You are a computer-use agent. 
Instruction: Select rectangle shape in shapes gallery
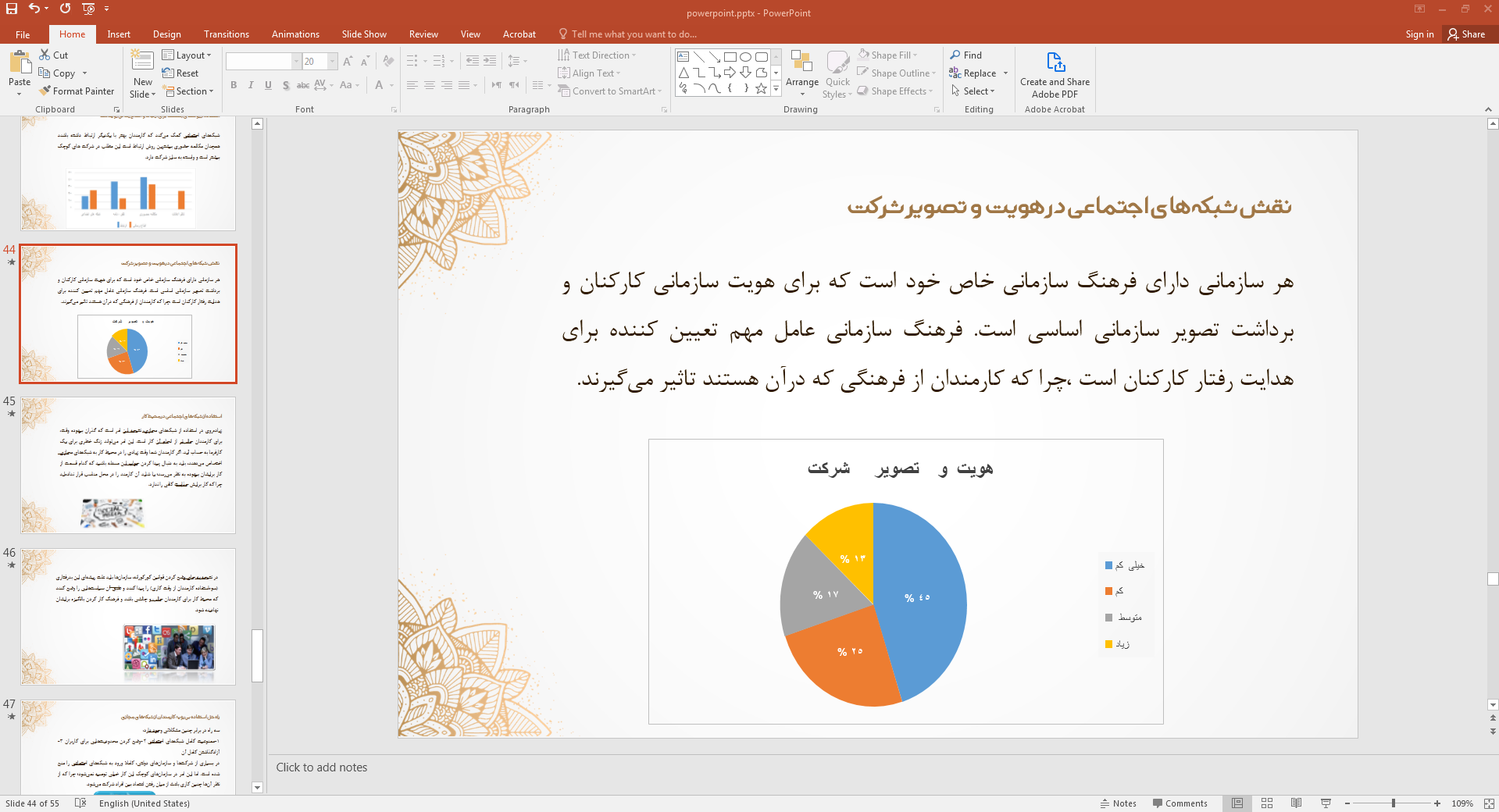pyautogui.click(x=730, y=57)
